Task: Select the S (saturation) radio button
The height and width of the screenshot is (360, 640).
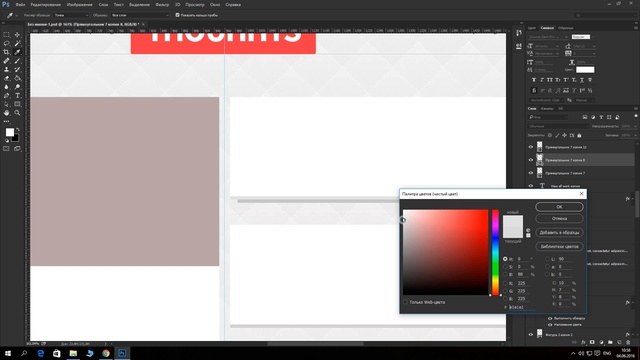Action: click(x=505, y=267)
